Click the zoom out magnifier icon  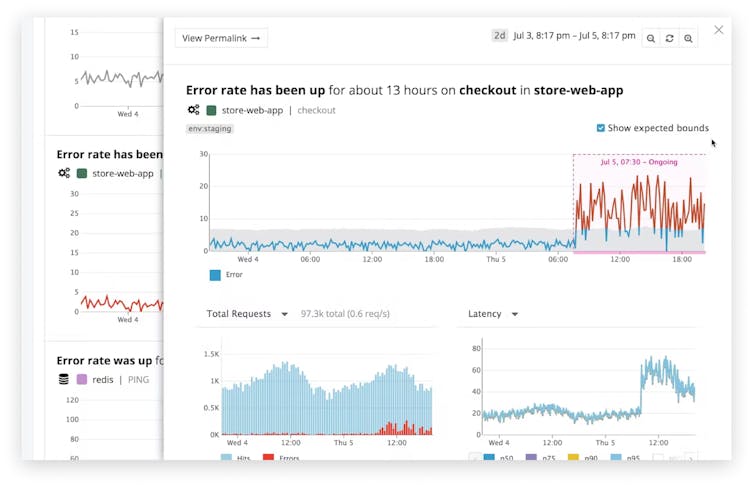point(651,38)
